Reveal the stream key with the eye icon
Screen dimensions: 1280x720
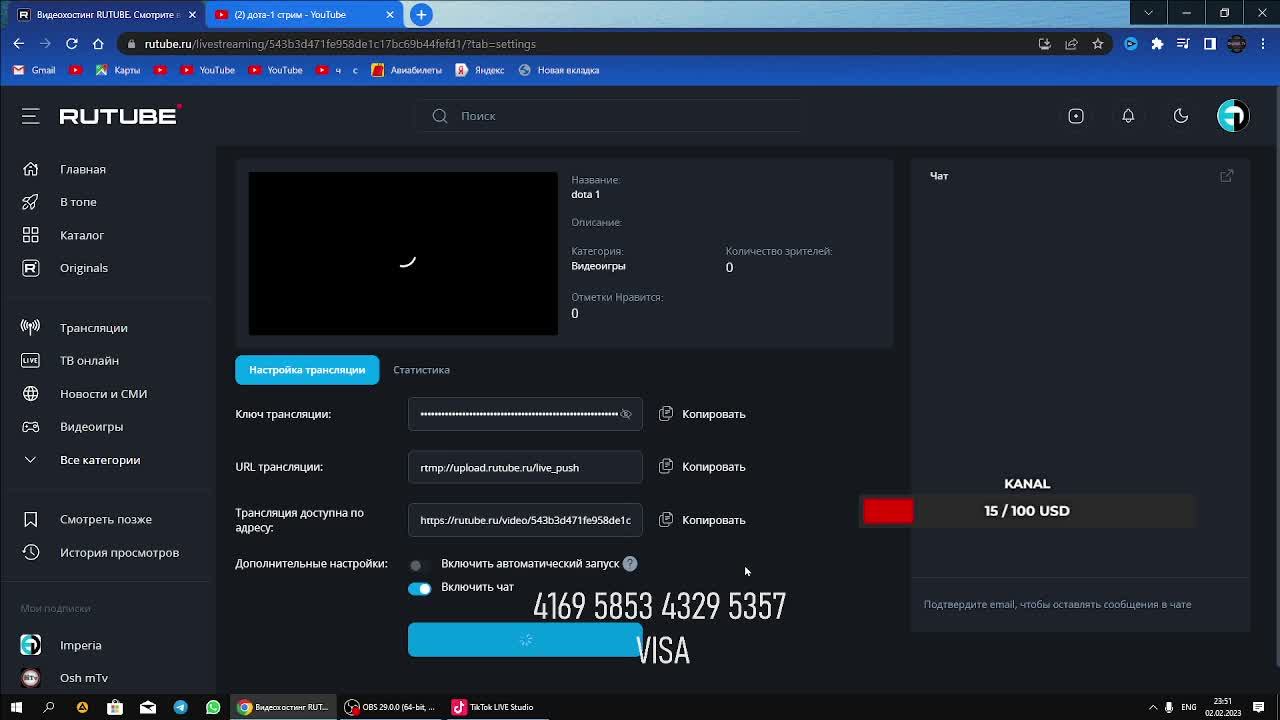[x=626, y=414]
